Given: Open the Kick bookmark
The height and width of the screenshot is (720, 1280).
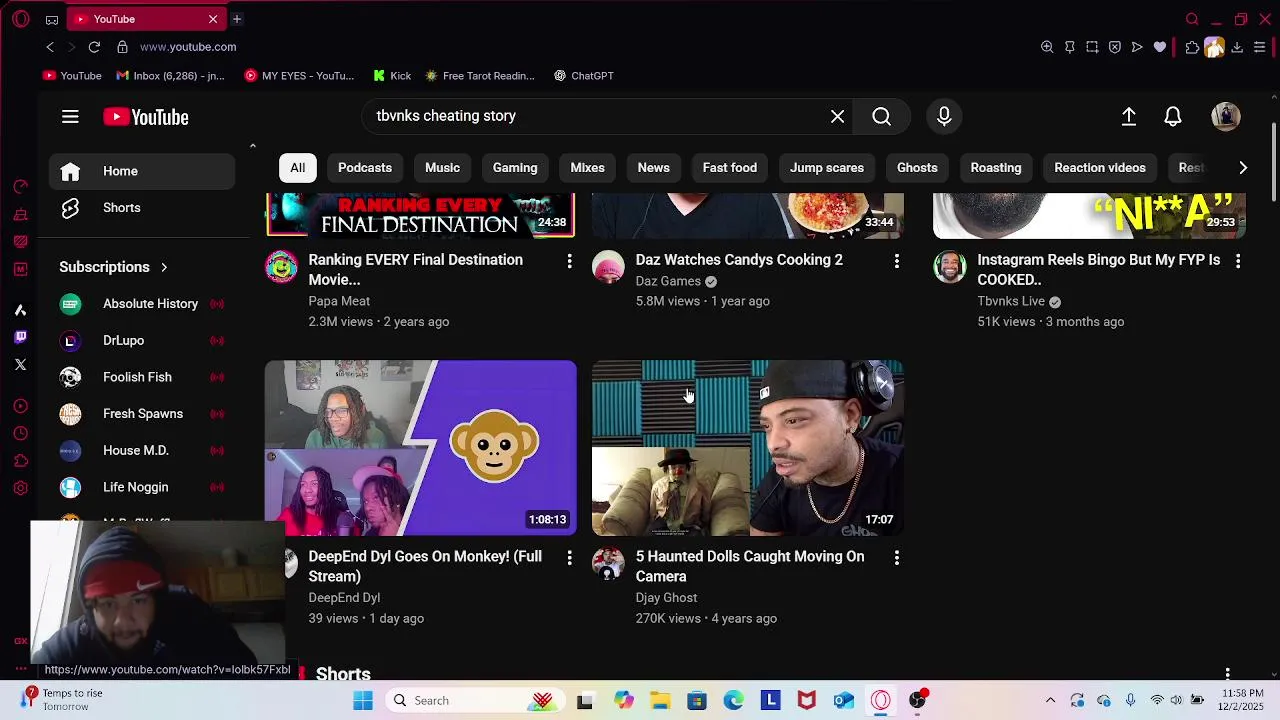Looking at the screenshot, I should 392,76.
